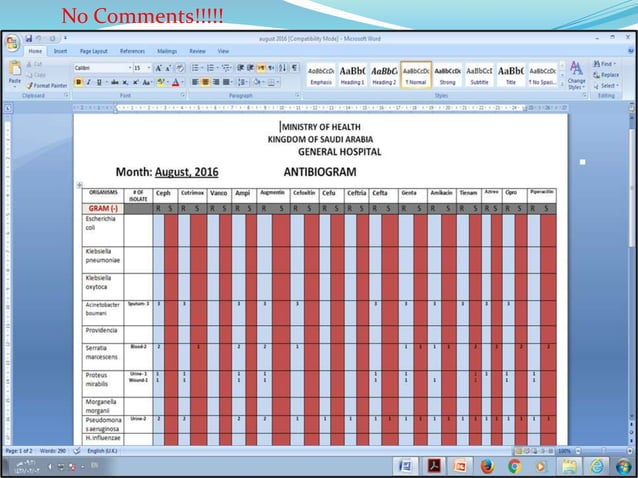Grow font size with the large A
Screen dimensions: 638x478
tap(158, 68)
